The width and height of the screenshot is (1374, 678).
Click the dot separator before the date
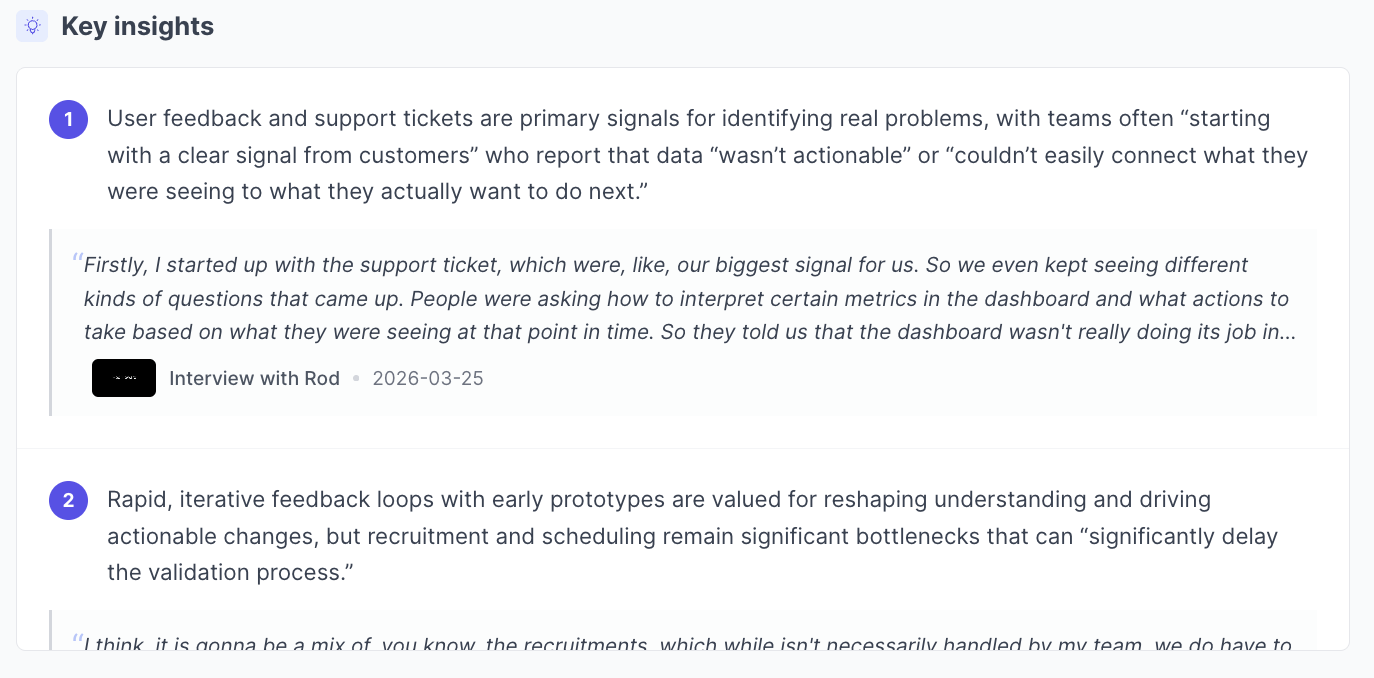point(356,379)
